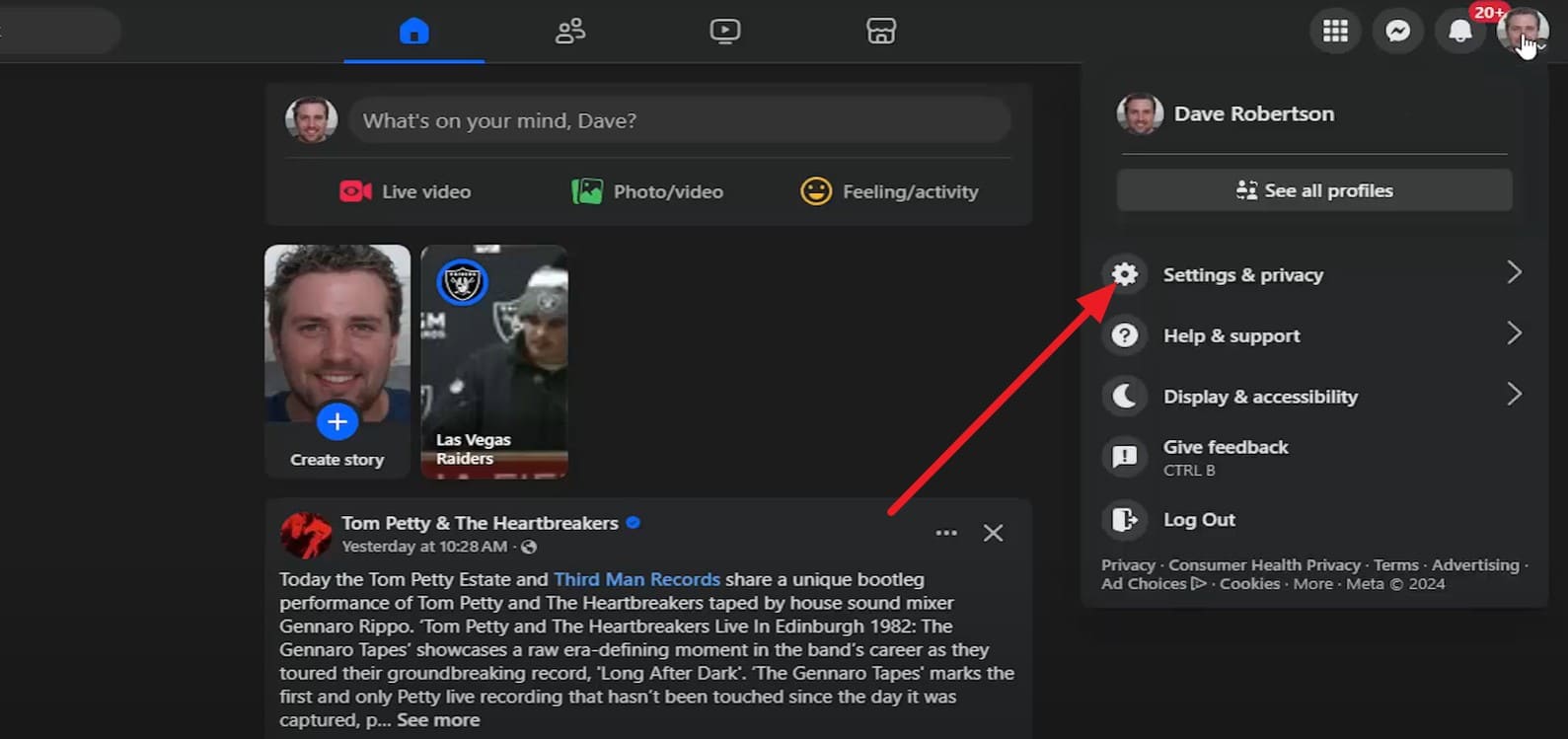The height and width of the screenshot is (739, 1568).
Task: Open the Terms footer link
Action: click(1395, 565)
